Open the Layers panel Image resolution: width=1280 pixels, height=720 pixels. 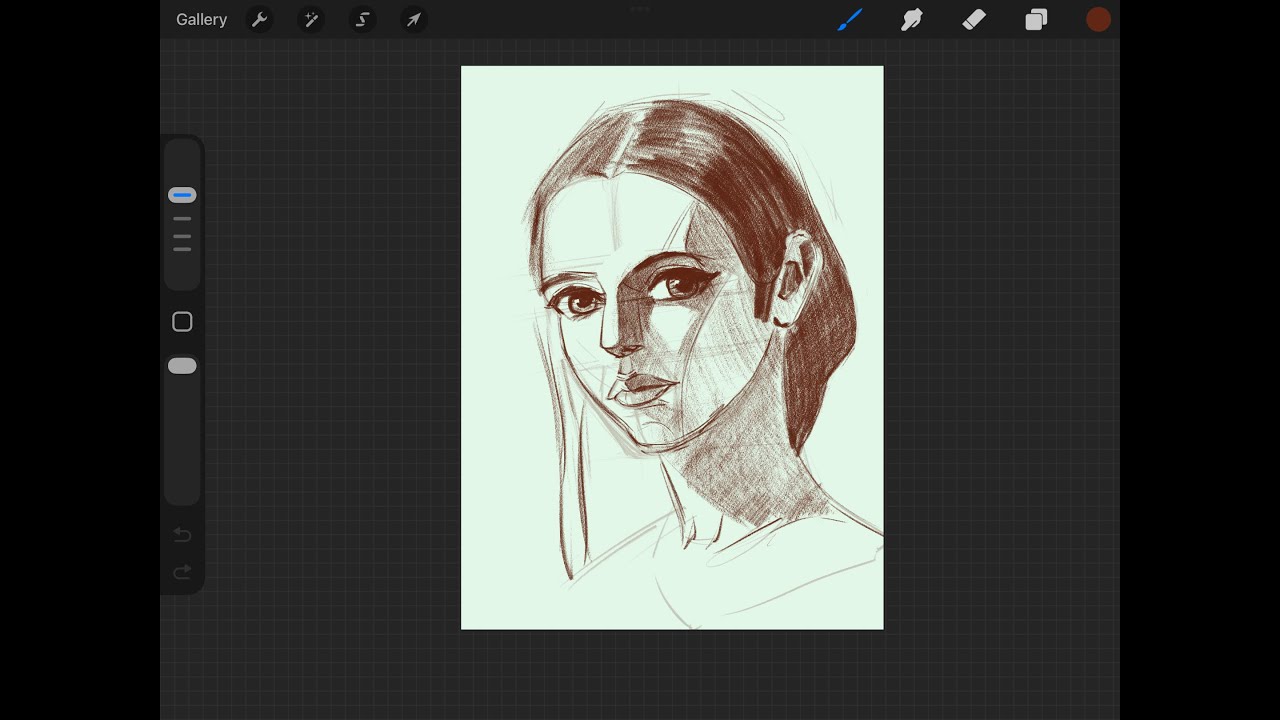pyautogui.click(x=1036, y=20)
